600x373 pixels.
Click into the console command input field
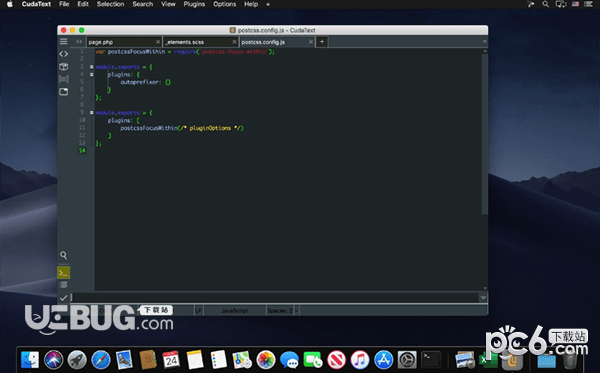(x=274, y=298)
